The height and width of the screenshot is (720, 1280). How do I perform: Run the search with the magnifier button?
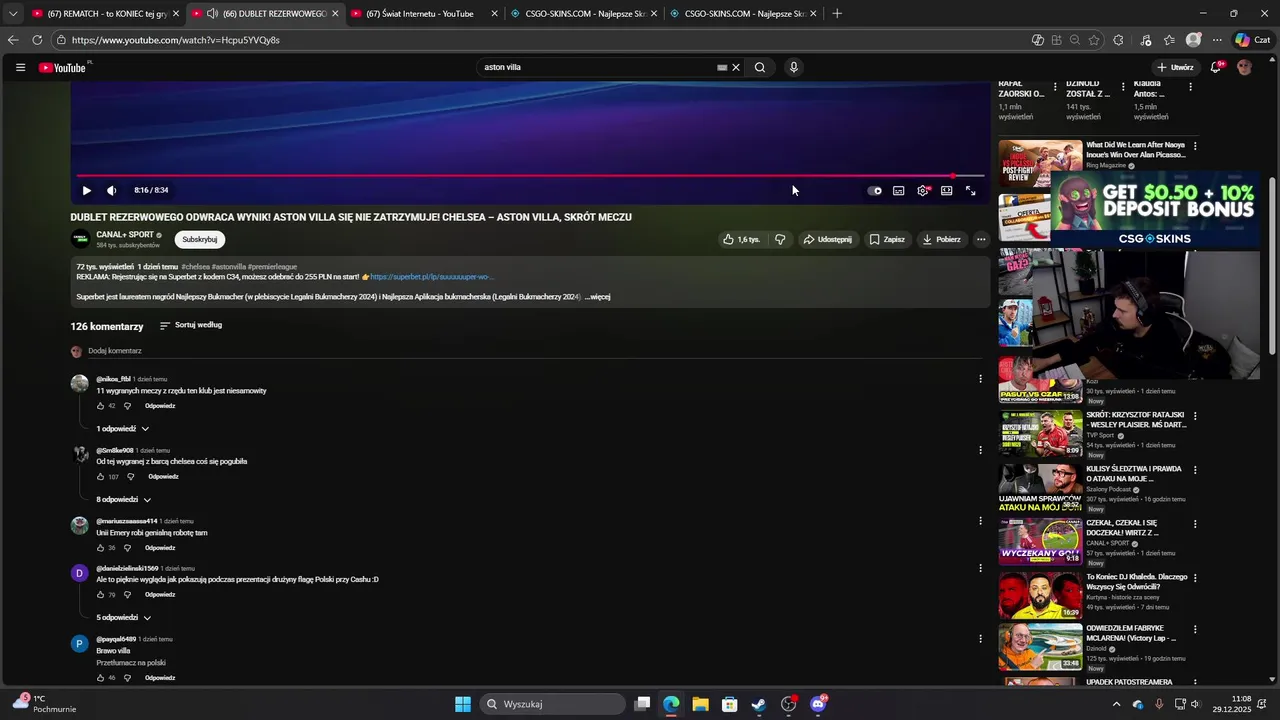coord(760,68)
